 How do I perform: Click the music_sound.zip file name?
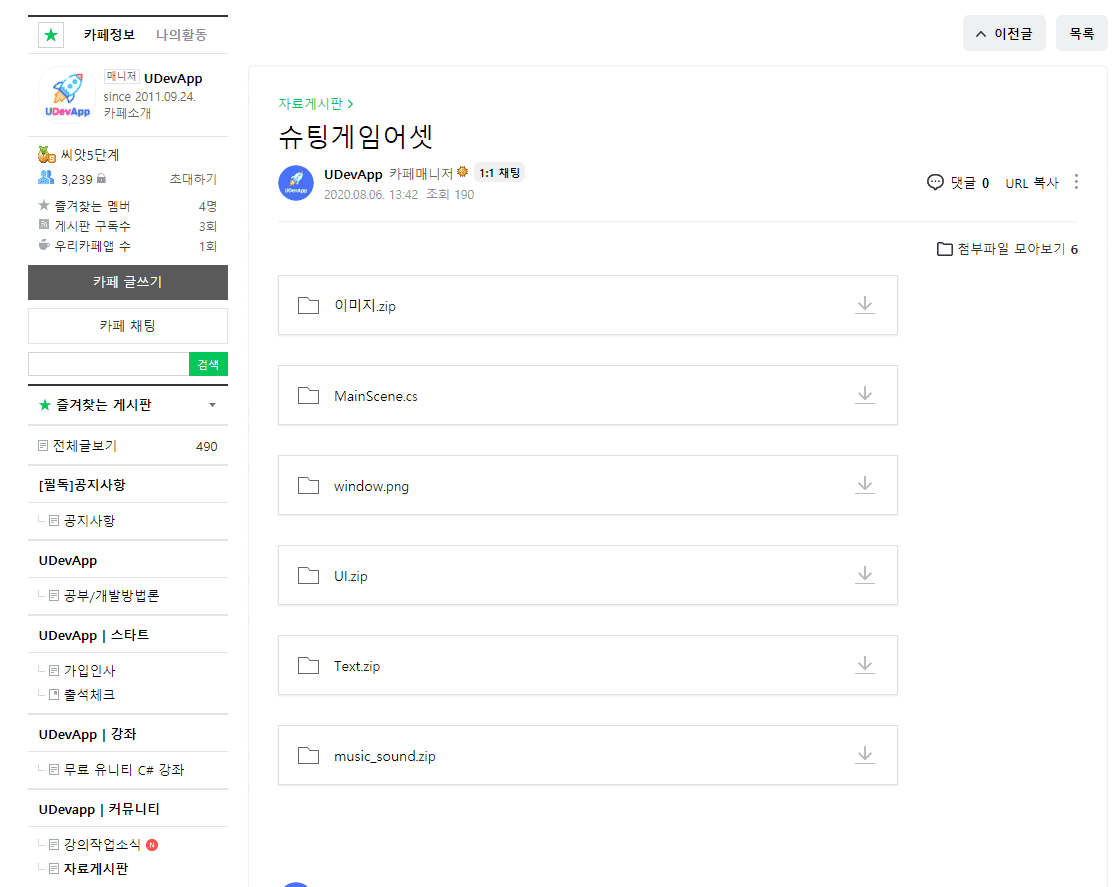(x=385, y=756)
